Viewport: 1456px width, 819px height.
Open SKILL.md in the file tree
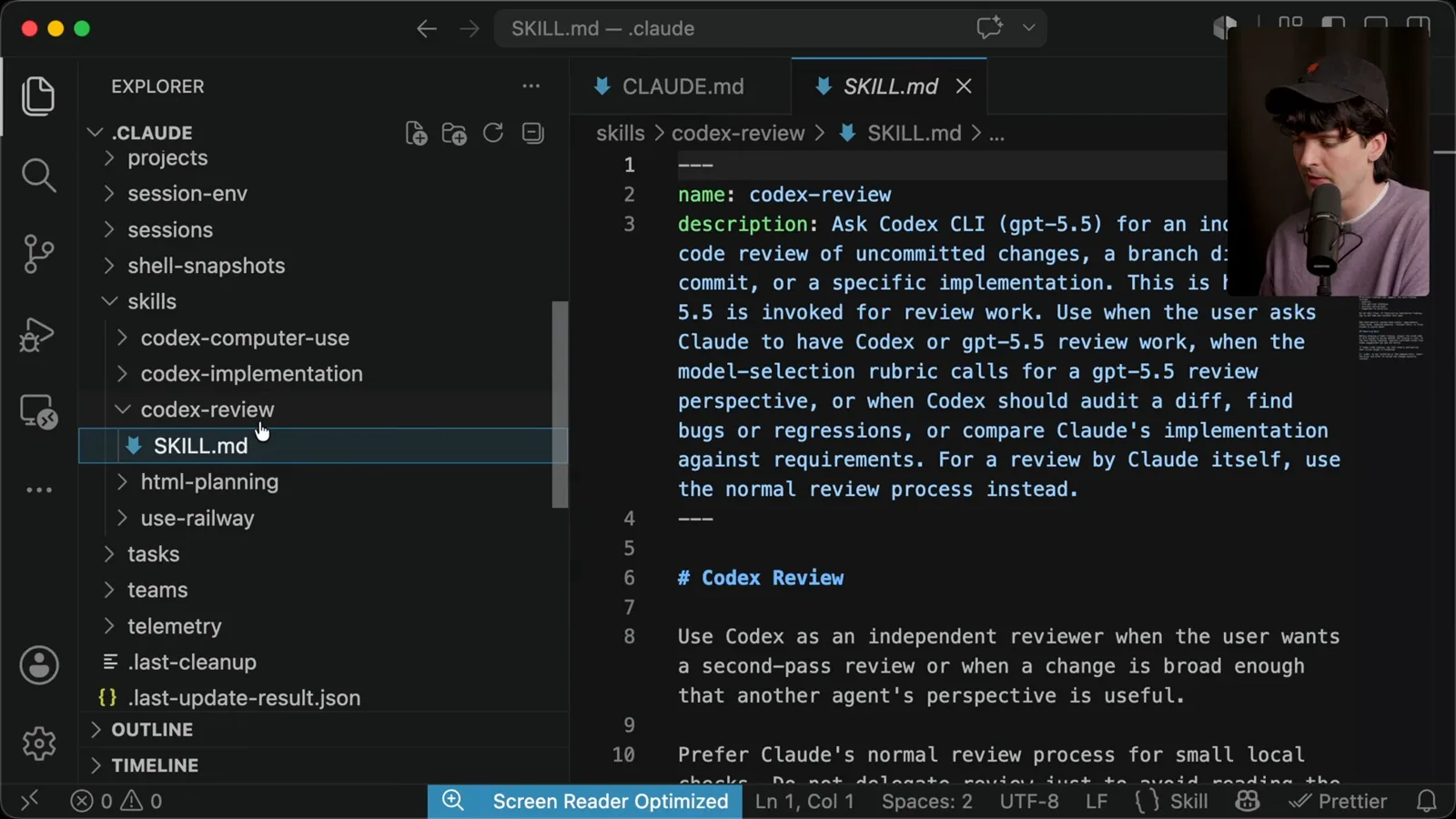pos(323,446)
